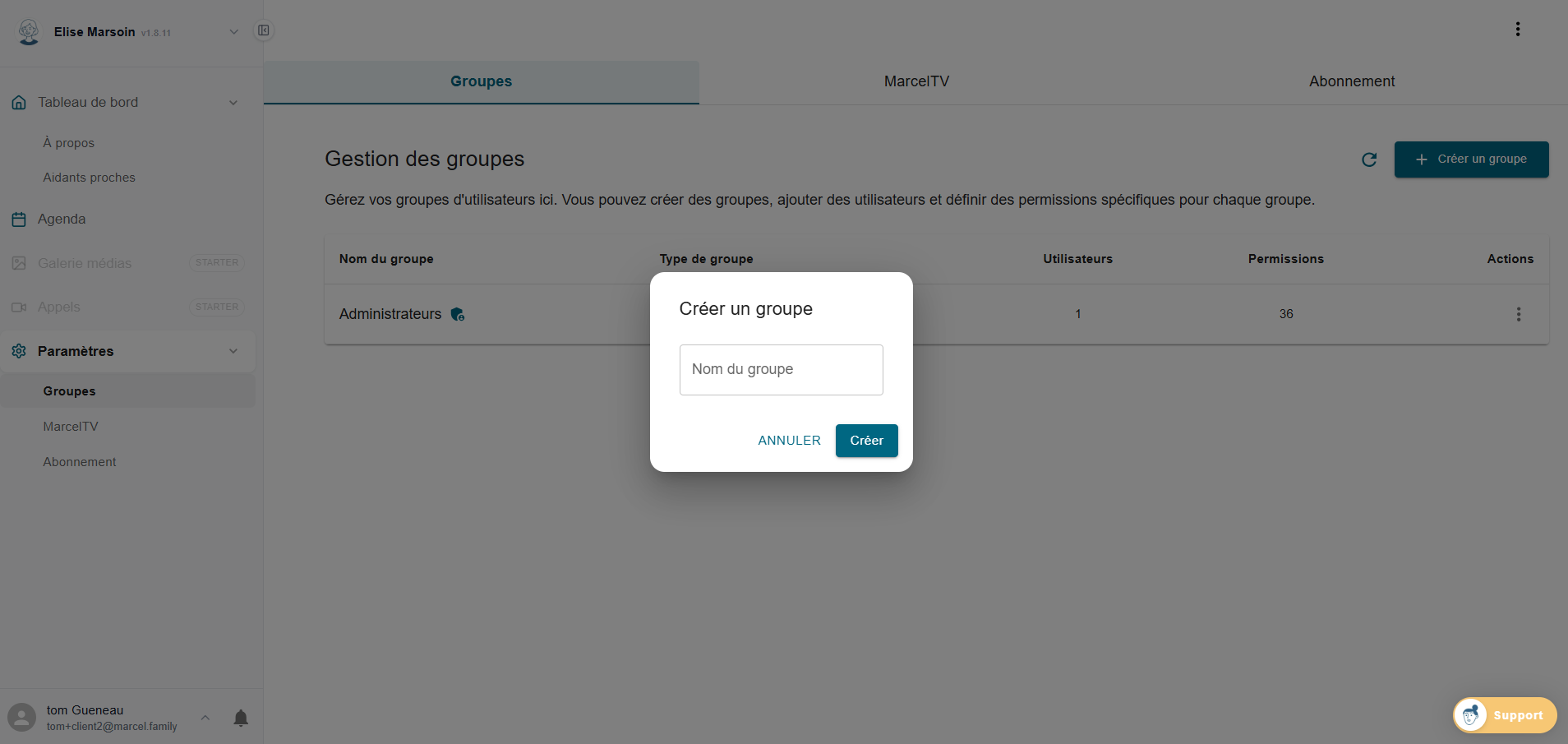Open the Support chat bubble
The height and width of the screenshot is (744, 1568).
tap(1504, 715)
